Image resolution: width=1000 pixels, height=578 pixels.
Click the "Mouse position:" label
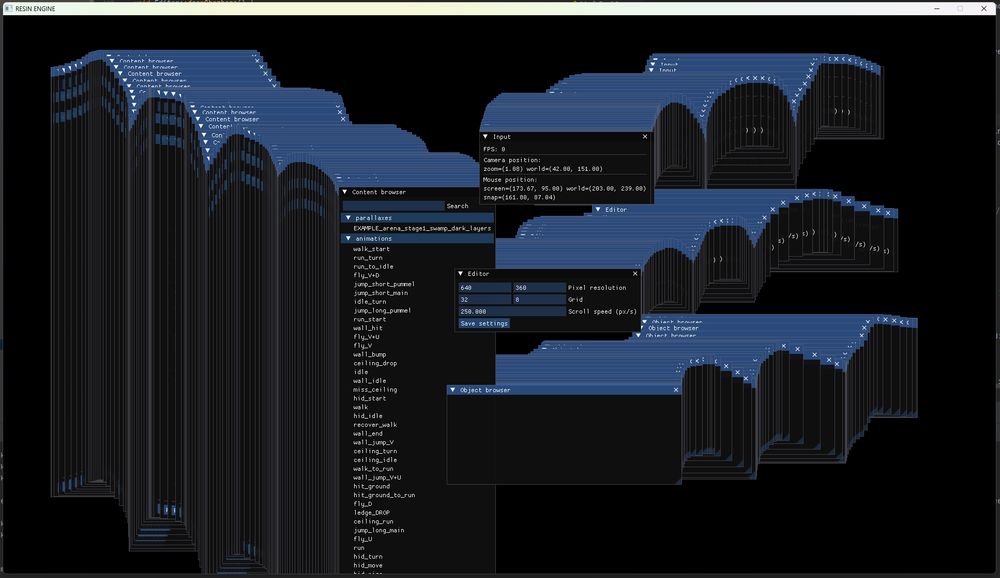[x=510, y=180]
